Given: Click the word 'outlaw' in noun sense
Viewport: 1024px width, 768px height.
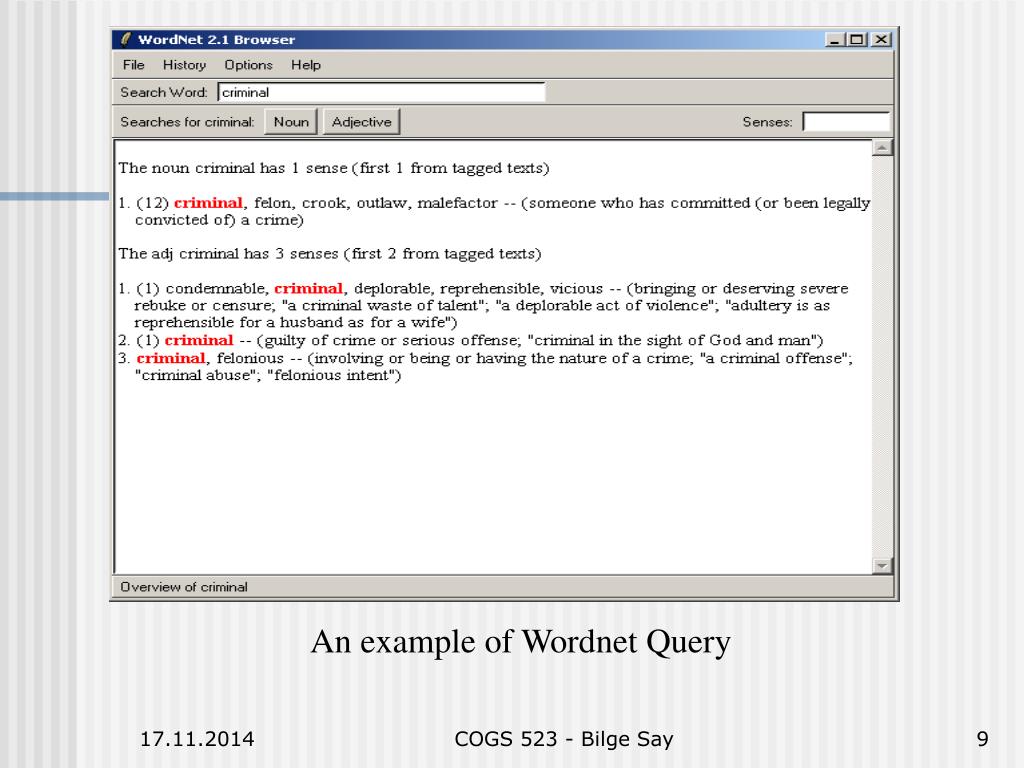Looking at the screenshot, I should pos(382,203).
